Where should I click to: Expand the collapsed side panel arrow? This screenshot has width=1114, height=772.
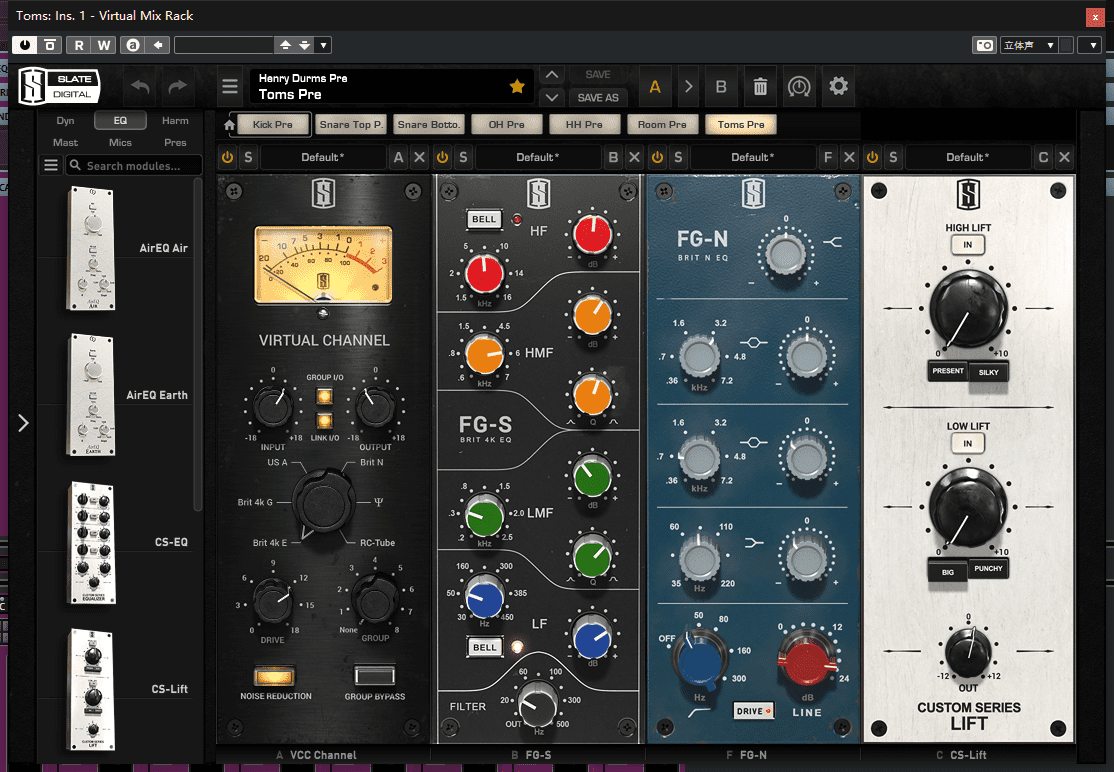click(x=23, y=423)
